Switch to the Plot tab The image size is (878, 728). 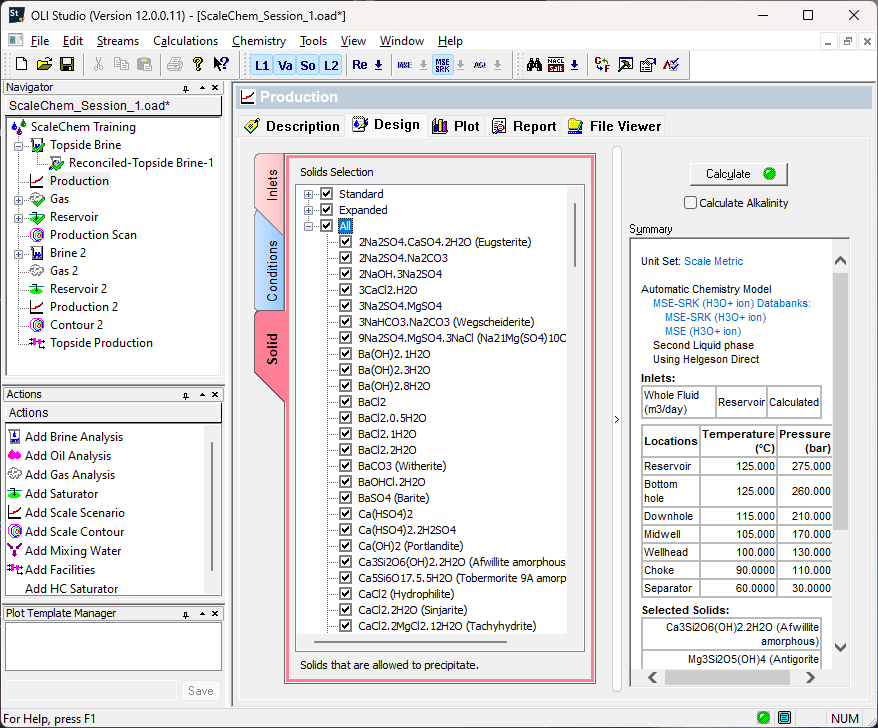pos(456,126)
